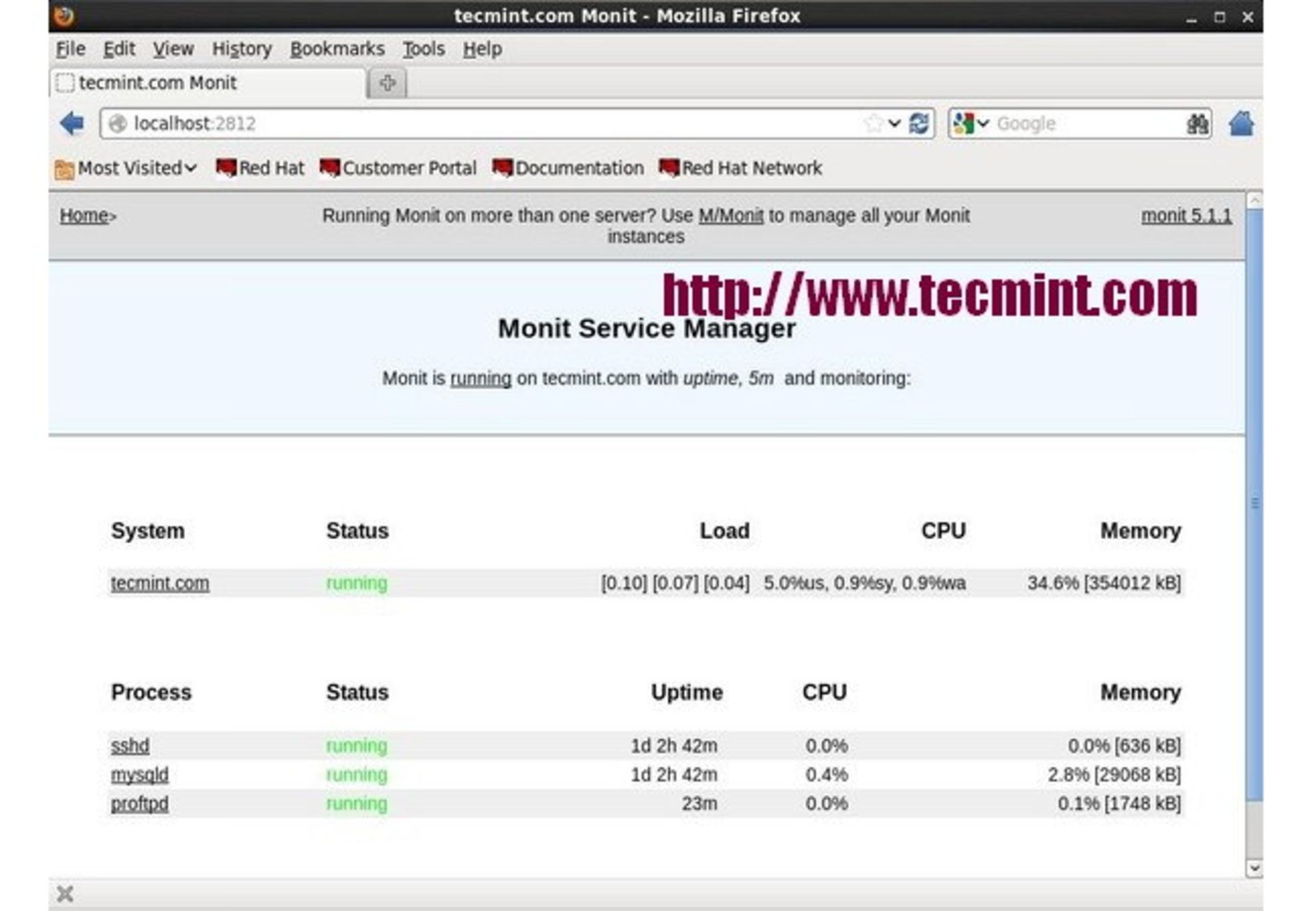Follow the Home breadcrumb link
Image resolution: width=1316 pixels, height=911 pixels.
(x=84, y=215)
